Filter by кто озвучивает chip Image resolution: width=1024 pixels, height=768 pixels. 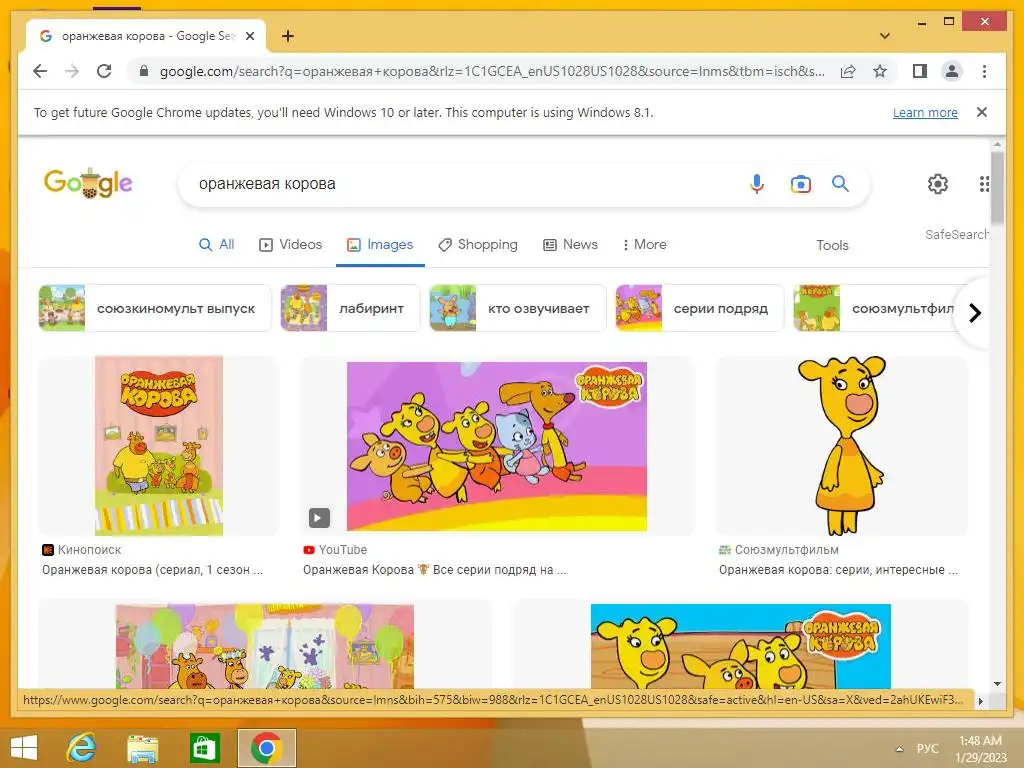pyautogui.click(x=518, y=308)
